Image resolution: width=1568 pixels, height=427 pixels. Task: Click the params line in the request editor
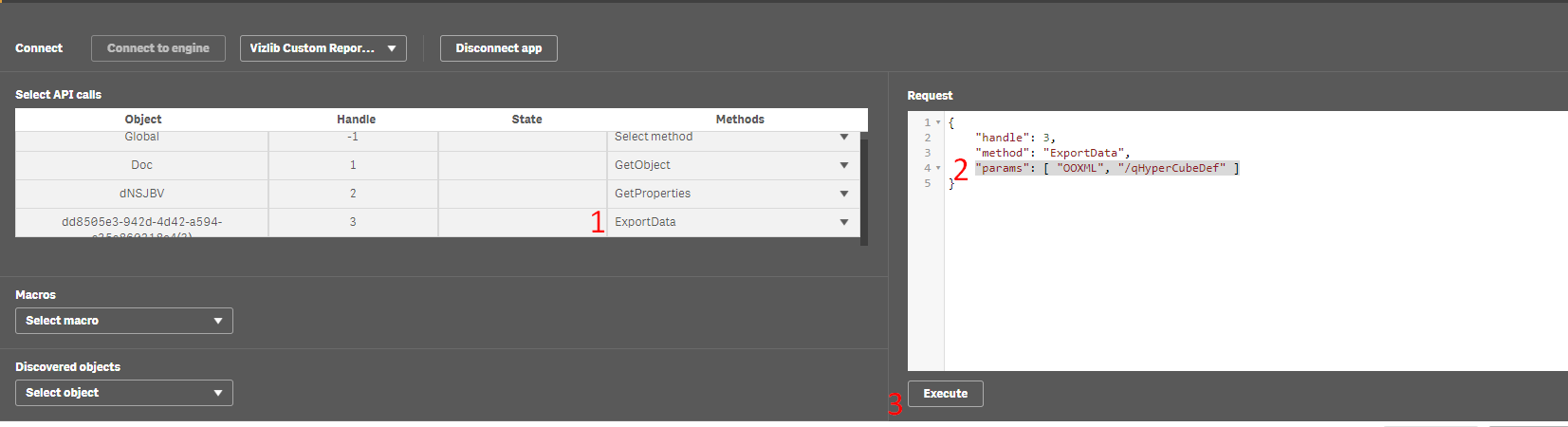[x=1107, y=168]
